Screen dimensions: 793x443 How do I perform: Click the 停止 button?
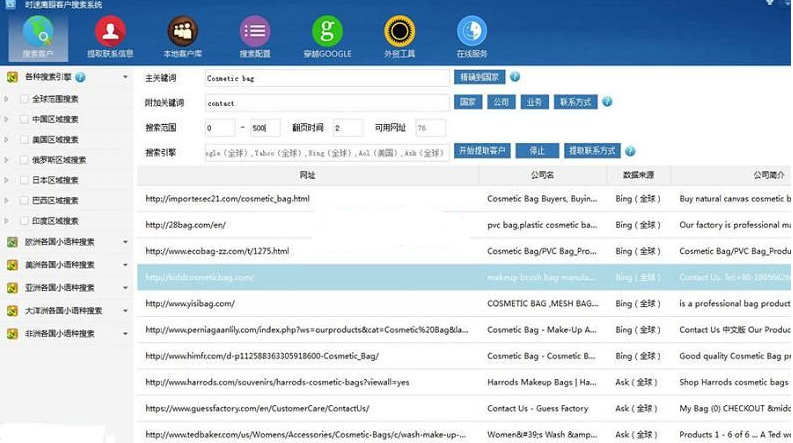(x=537, y=151)
